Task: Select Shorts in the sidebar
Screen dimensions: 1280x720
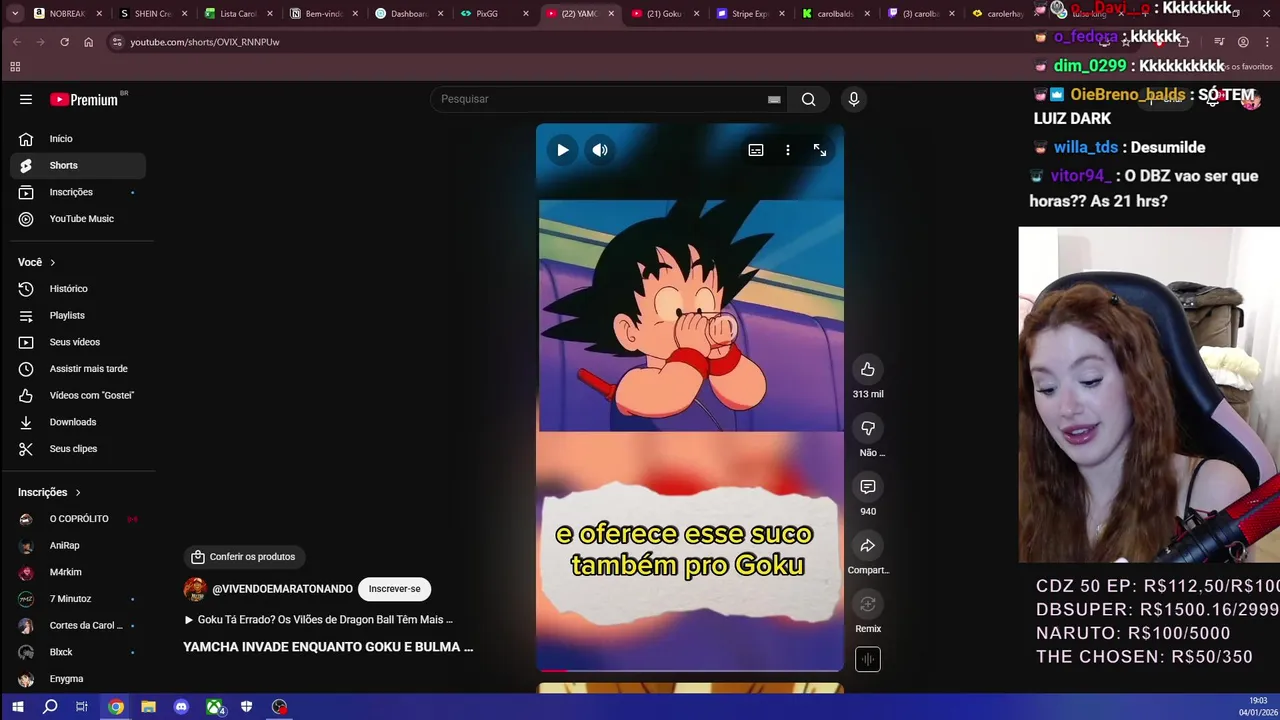Action: 78,165
